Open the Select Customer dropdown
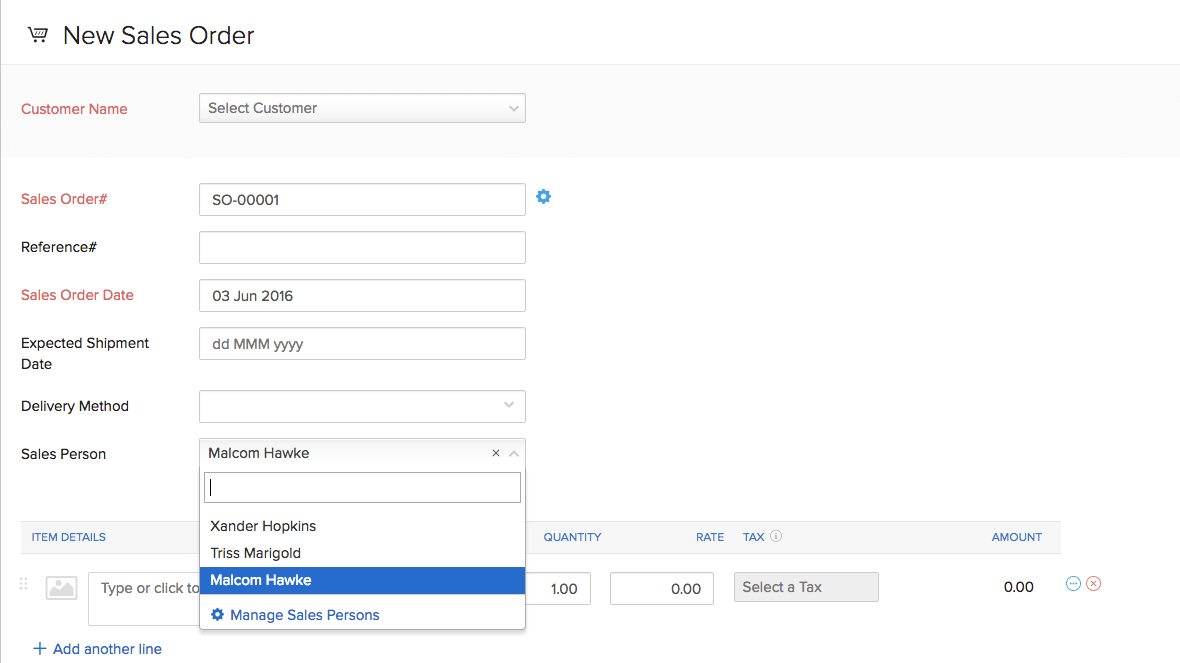This screenshot has height=663, width=1180. point(362,108)
